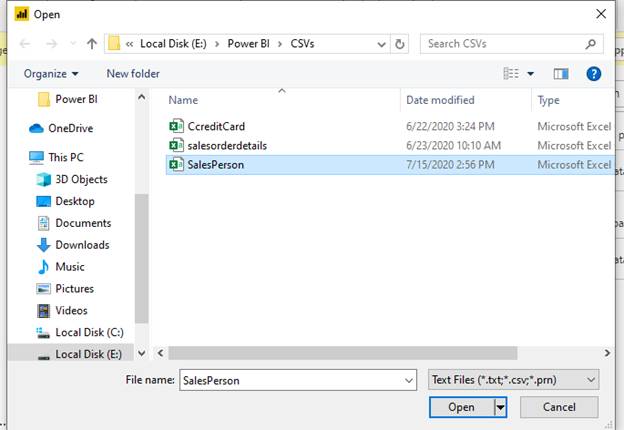
Task: Toggle the preview pane
Action: click(x=561, y=74)
